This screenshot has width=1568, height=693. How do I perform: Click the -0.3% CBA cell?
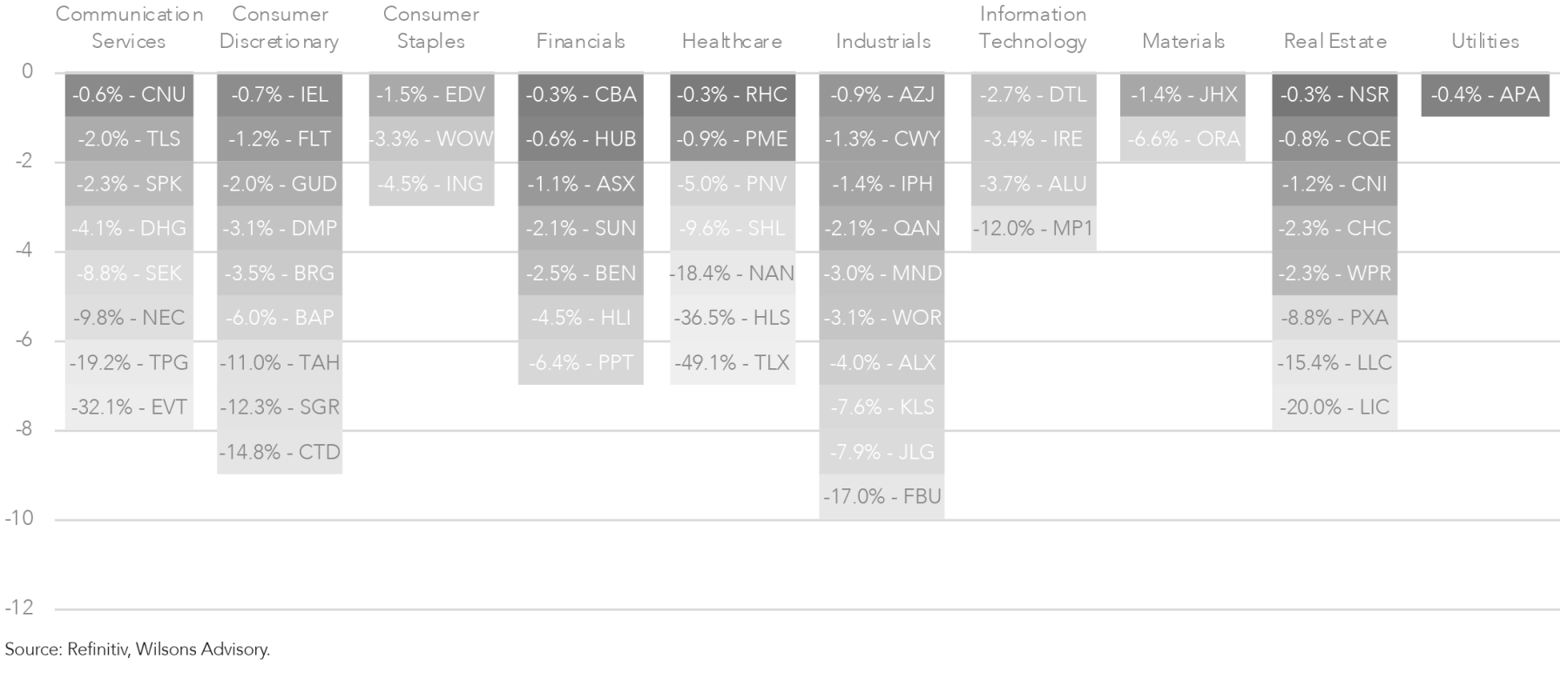(x=581, y=95)
